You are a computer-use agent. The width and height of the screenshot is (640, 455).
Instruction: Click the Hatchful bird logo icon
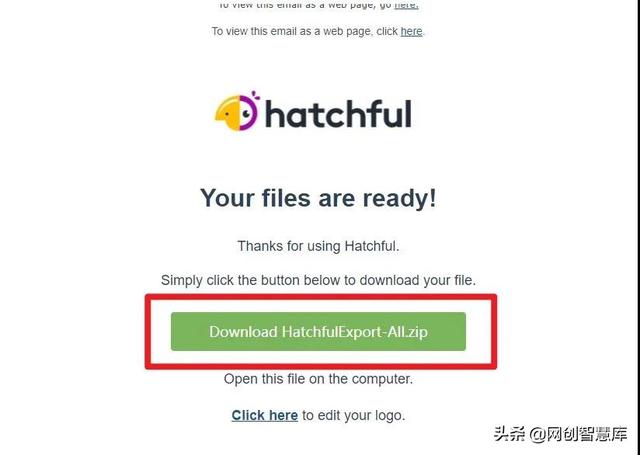tap(236, 111)
